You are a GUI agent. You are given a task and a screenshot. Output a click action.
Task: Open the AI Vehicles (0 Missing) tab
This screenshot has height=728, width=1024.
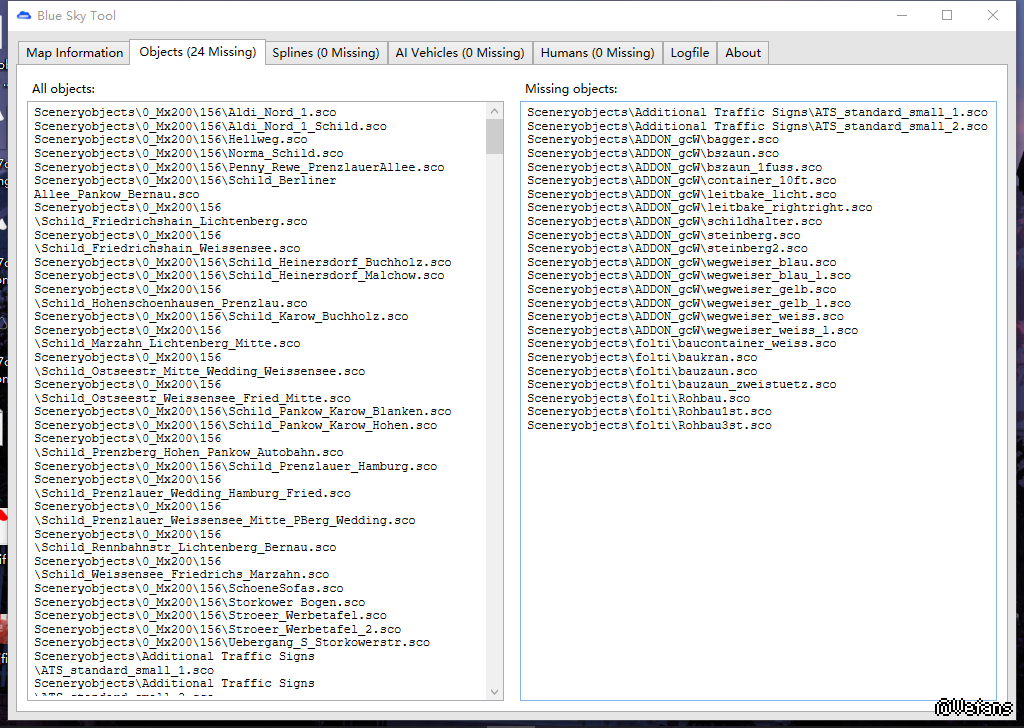[x=459, y=53]
